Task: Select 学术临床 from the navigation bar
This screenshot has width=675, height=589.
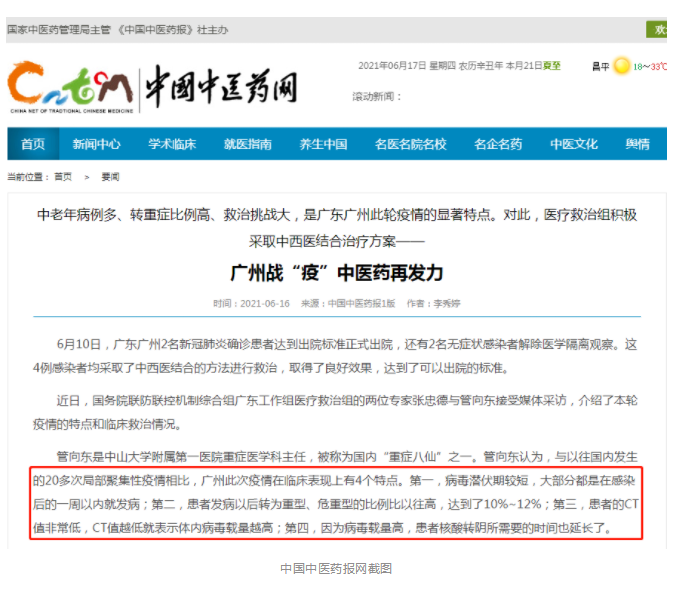Action: click(172, 144)
